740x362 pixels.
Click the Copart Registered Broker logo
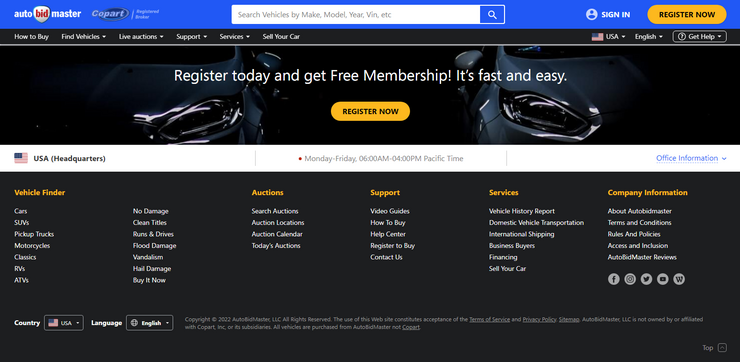126,14
